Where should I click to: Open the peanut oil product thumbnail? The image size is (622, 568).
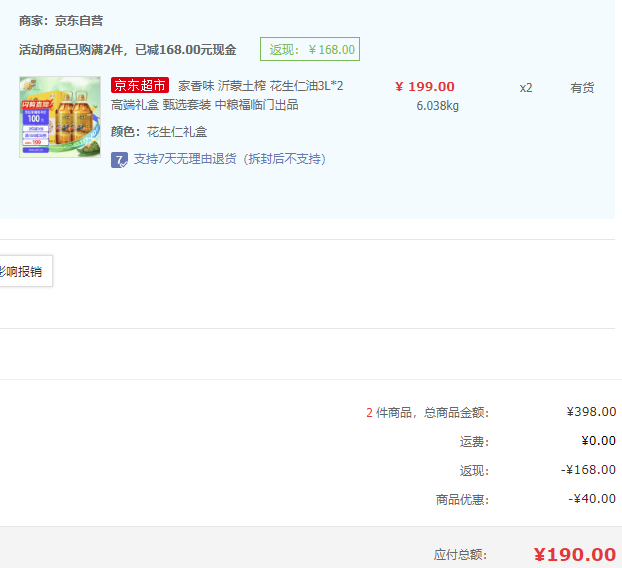[60, 117]
